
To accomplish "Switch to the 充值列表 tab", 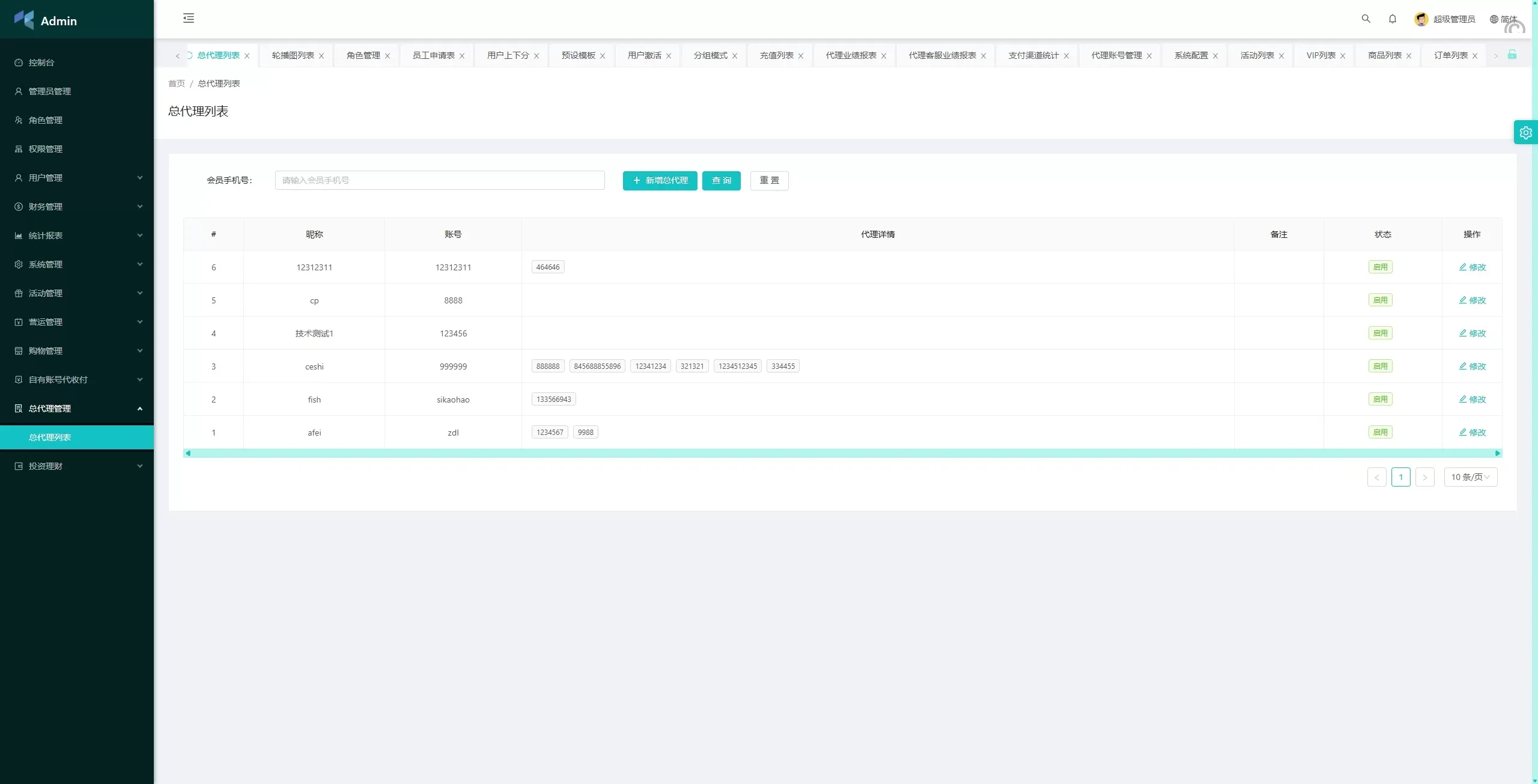I will click(x=776, y=55).
